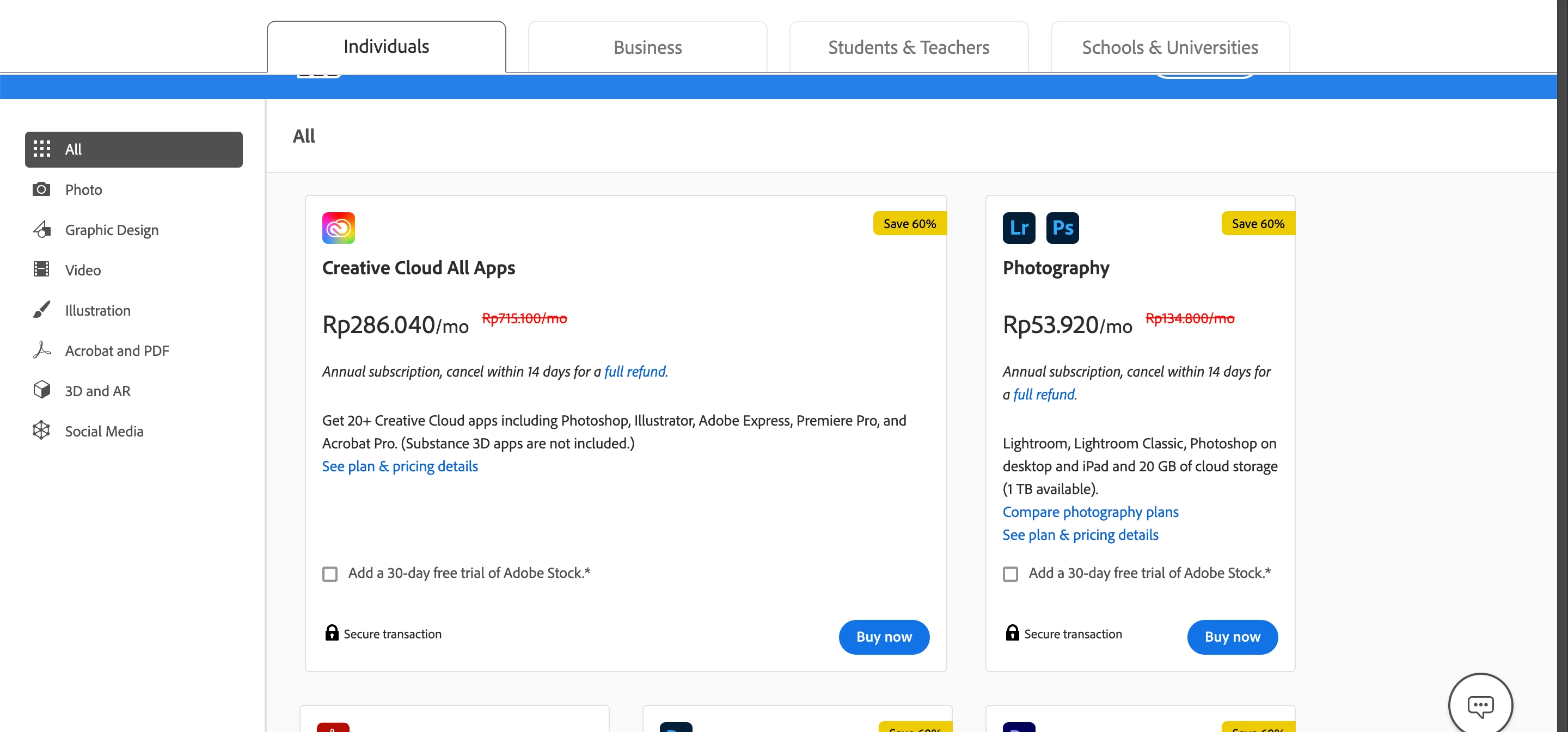This screenshot has width=1568, height=732.
Task: Select the Illustration brush category
Action: [97, 310]
